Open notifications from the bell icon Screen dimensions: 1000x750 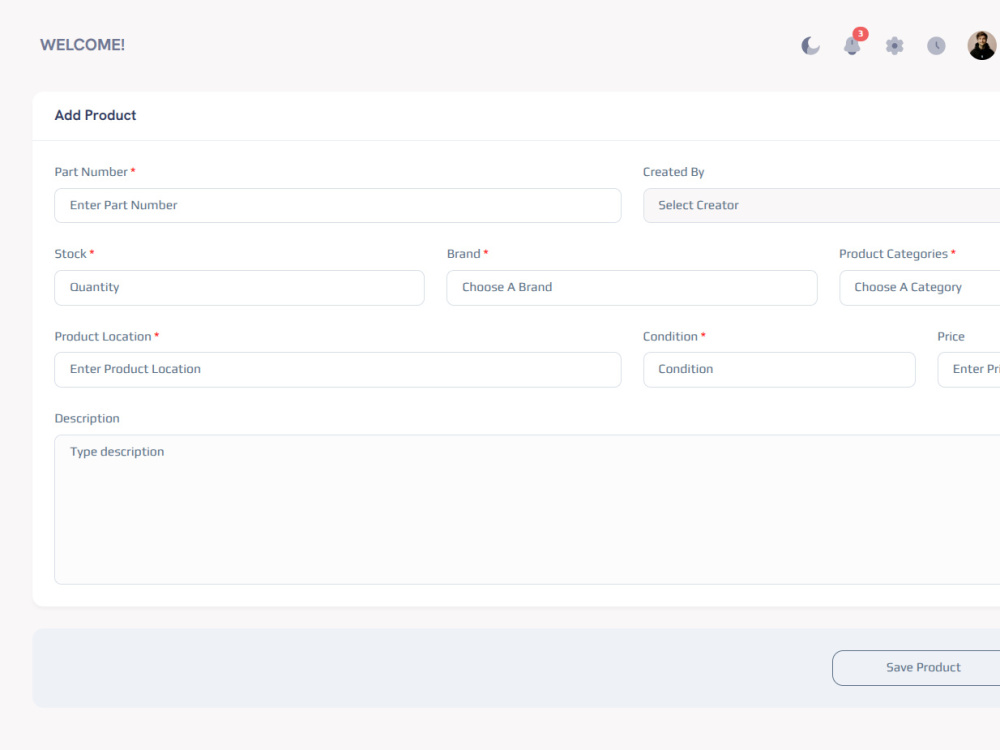click(x=853, y=45)
